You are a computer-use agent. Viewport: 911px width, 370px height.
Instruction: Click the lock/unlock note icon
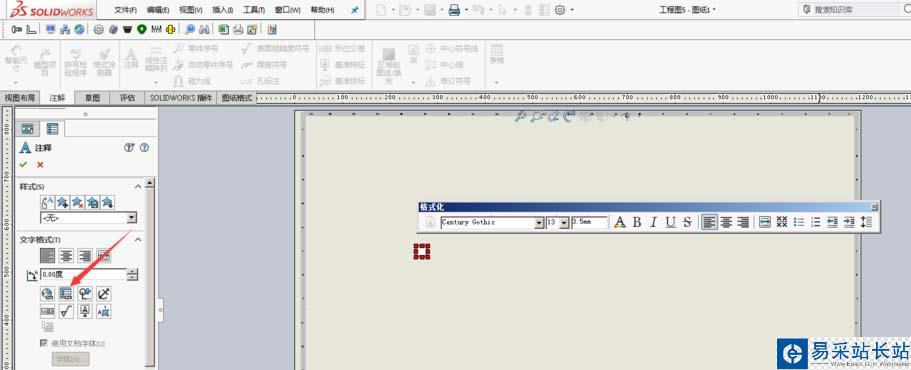pos(104,294)
